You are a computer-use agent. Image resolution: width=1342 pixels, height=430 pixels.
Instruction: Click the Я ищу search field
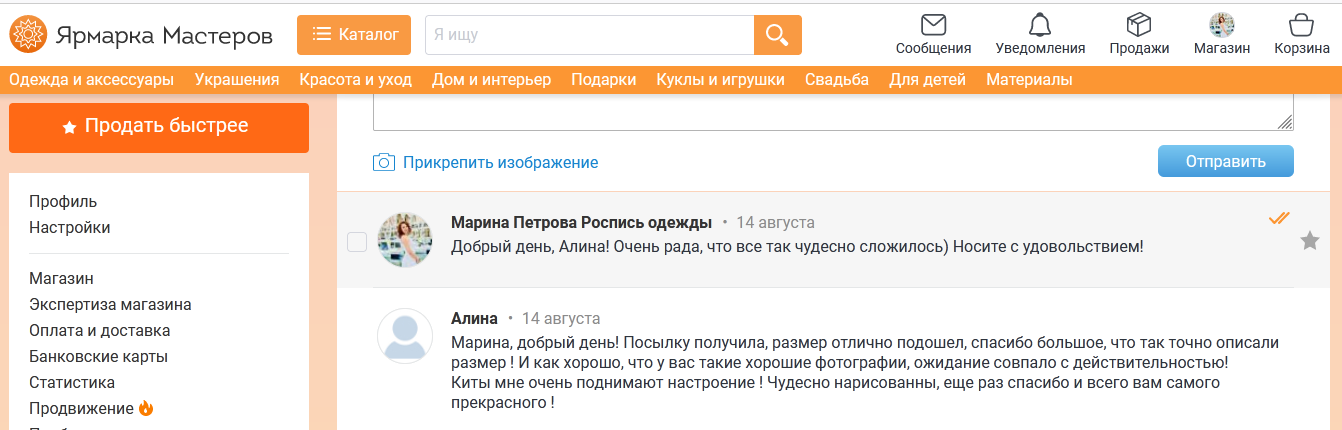coord(589,35)
